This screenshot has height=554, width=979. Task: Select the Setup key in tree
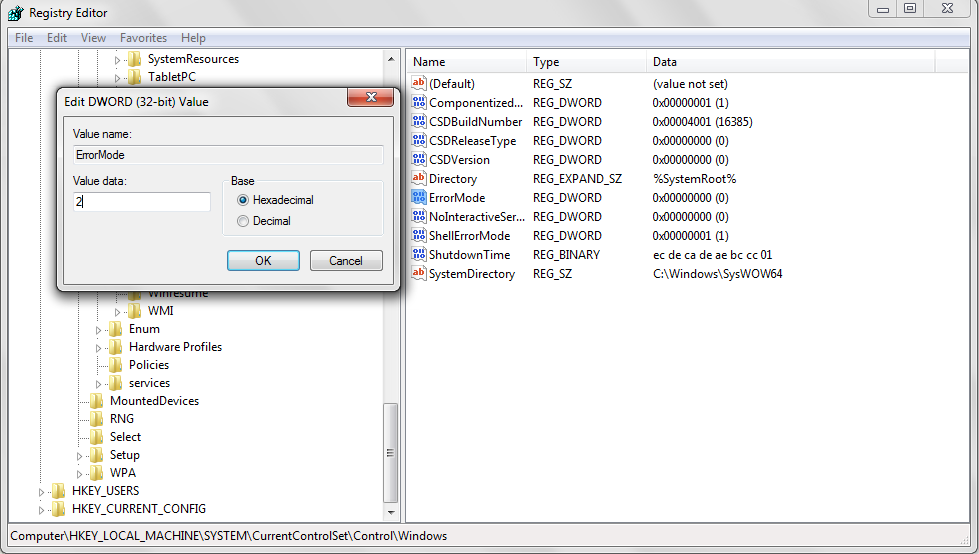tap(125, 455)
